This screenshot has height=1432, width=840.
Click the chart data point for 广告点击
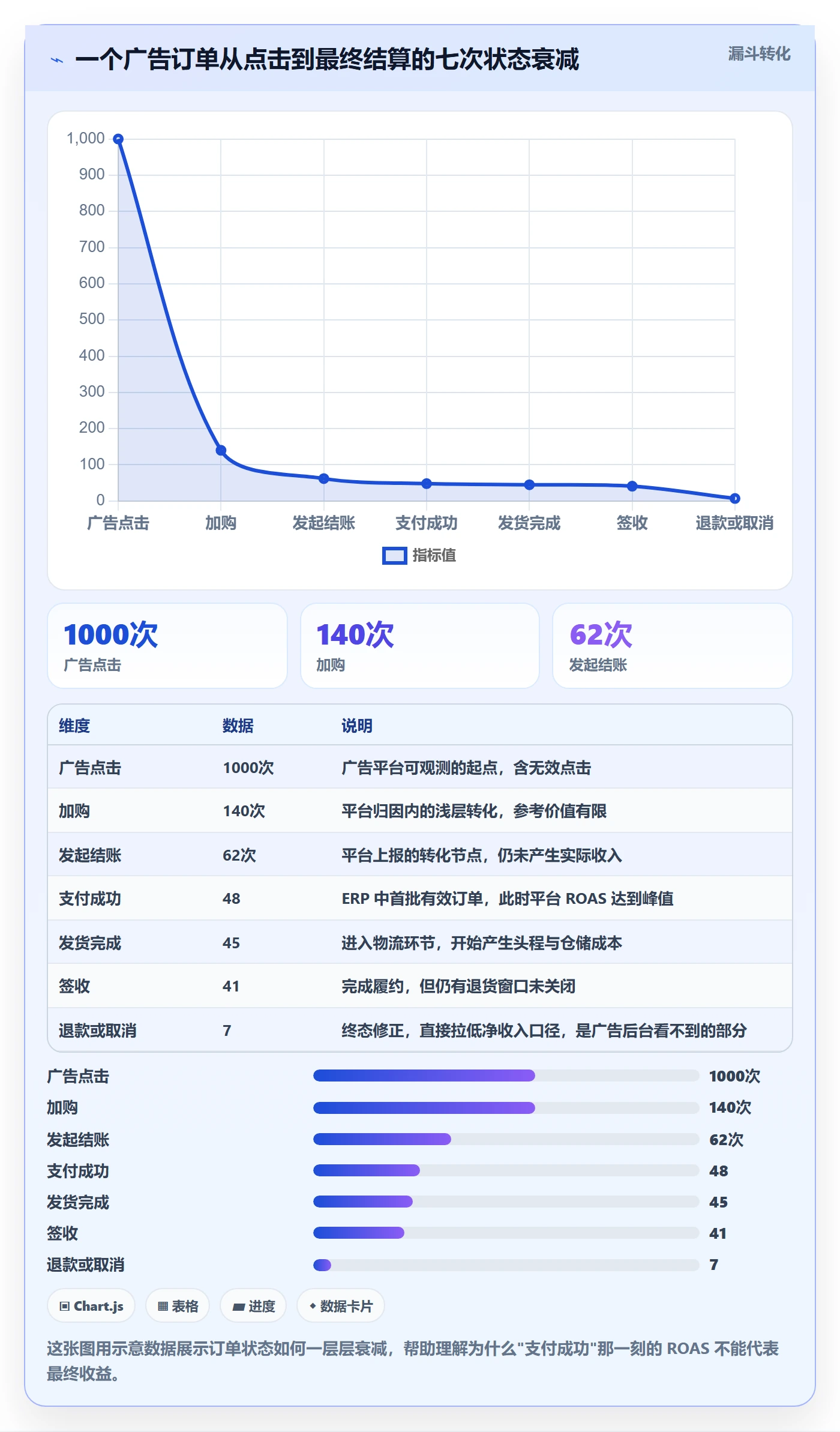point(118,139)
